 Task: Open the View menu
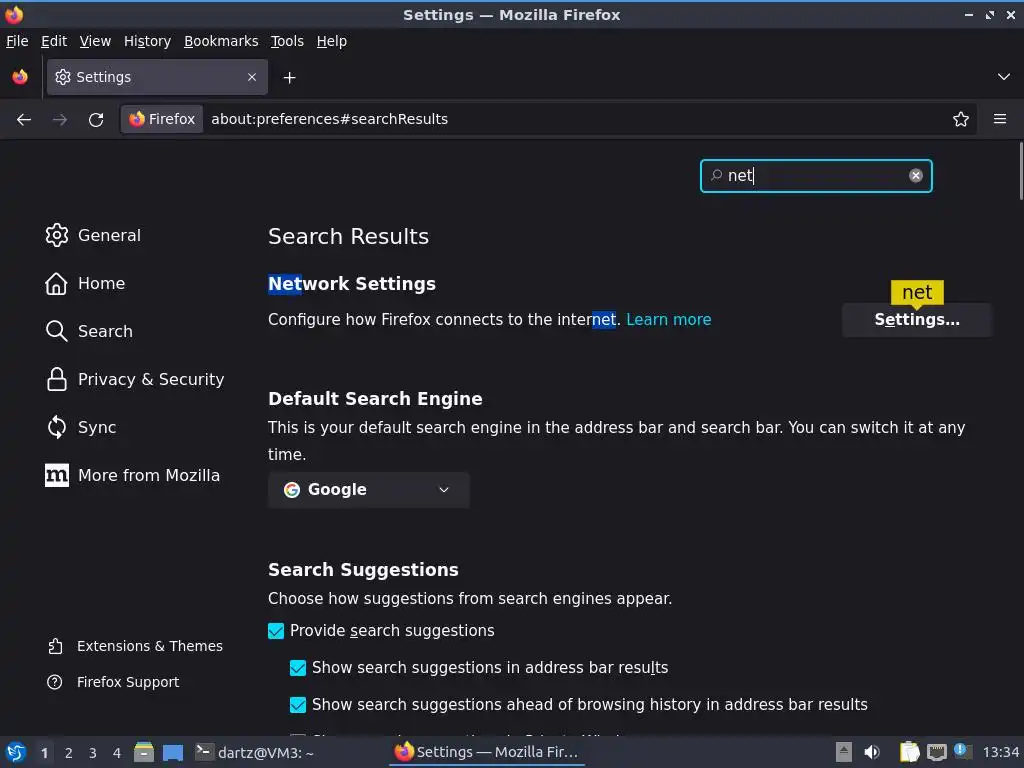coord(95,41)
